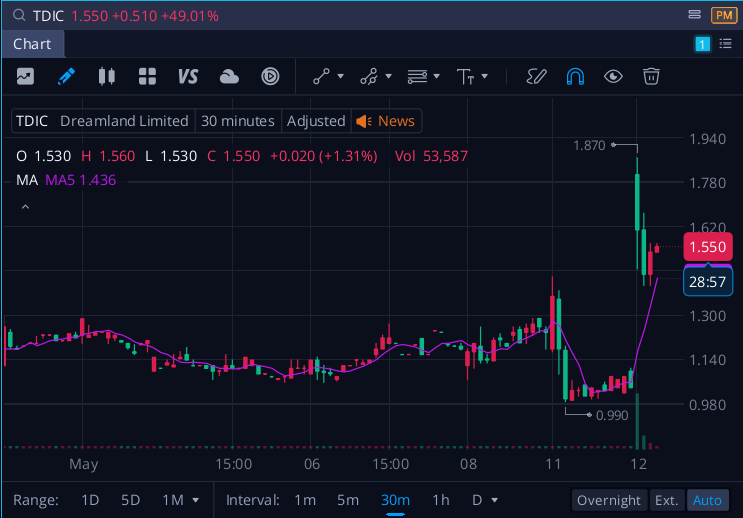Switch to the Chart tab

click(32, 44)
